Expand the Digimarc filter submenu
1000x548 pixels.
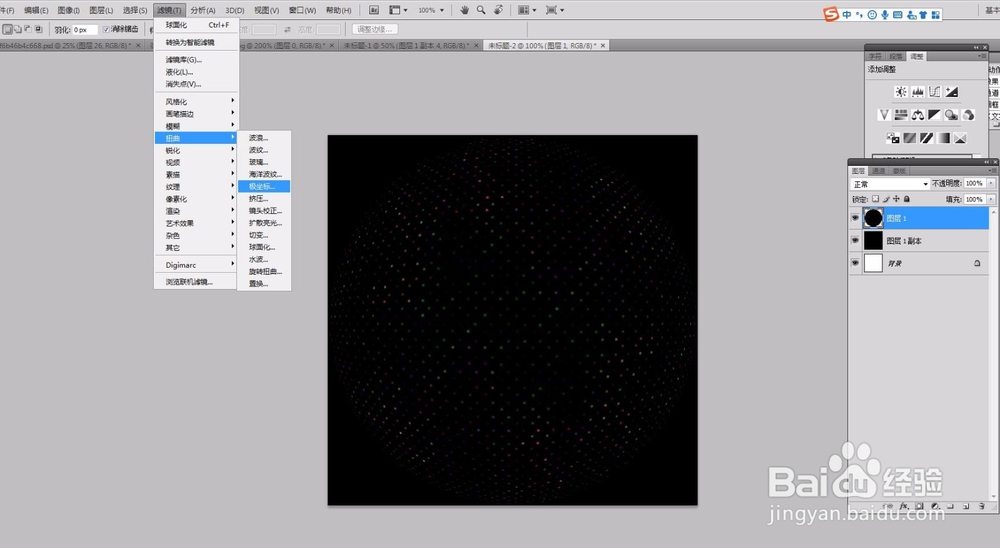pyautogui.click(x=196, y=265)
